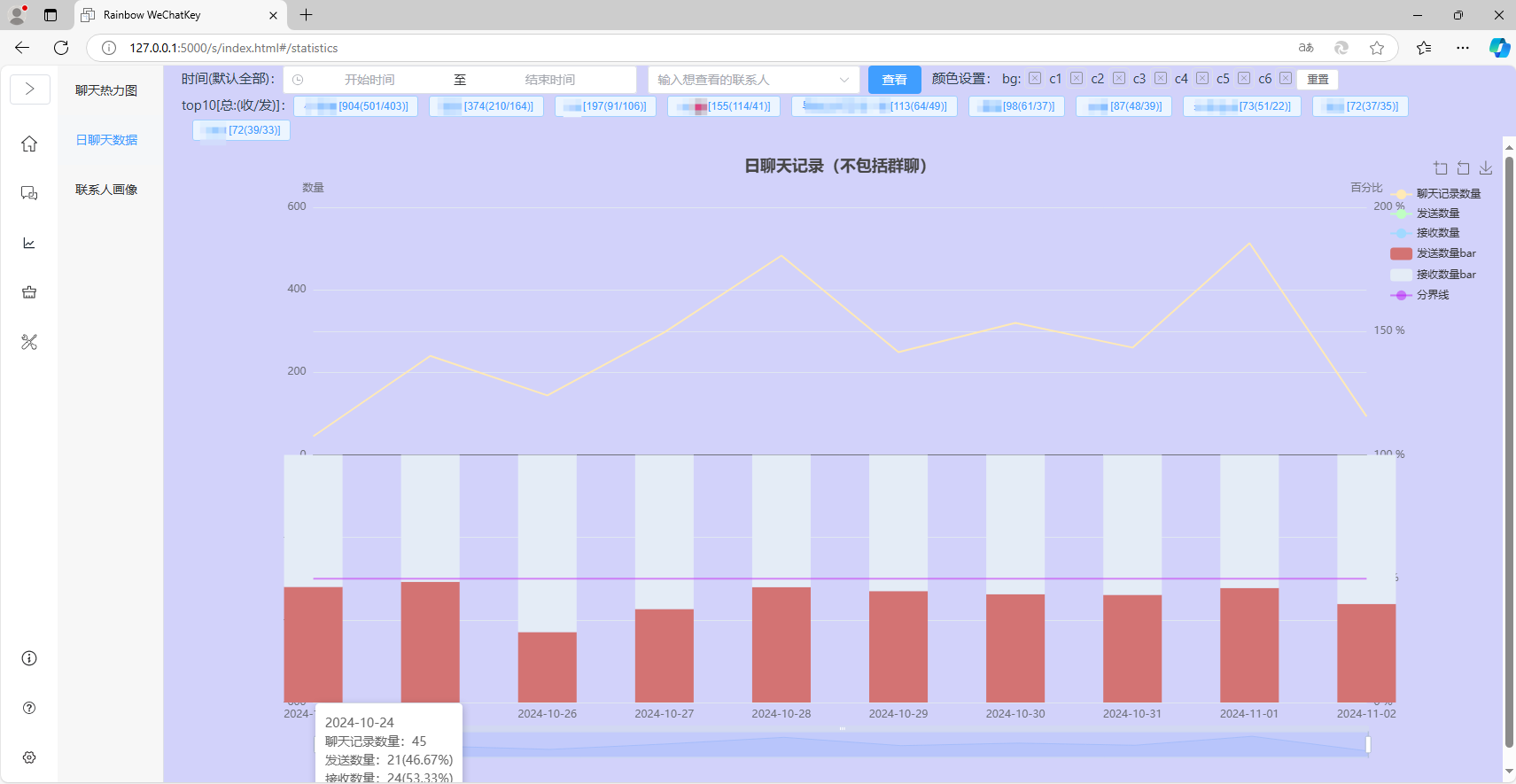The width and height of the screenshot is (1516, 784).
Task: Open the basket sidebar icon
Action: (x=29, y=292)
